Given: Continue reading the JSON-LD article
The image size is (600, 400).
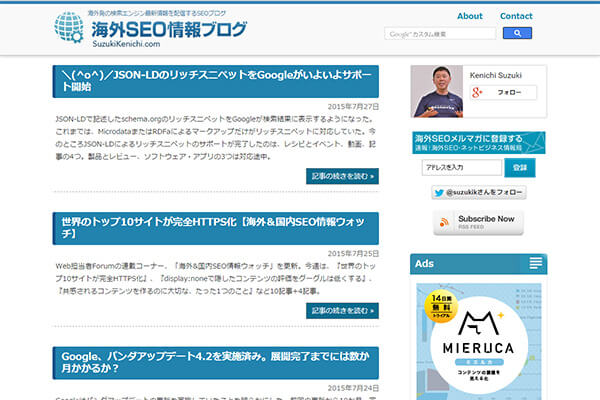Looking at the screenshot, I should 342,176.
